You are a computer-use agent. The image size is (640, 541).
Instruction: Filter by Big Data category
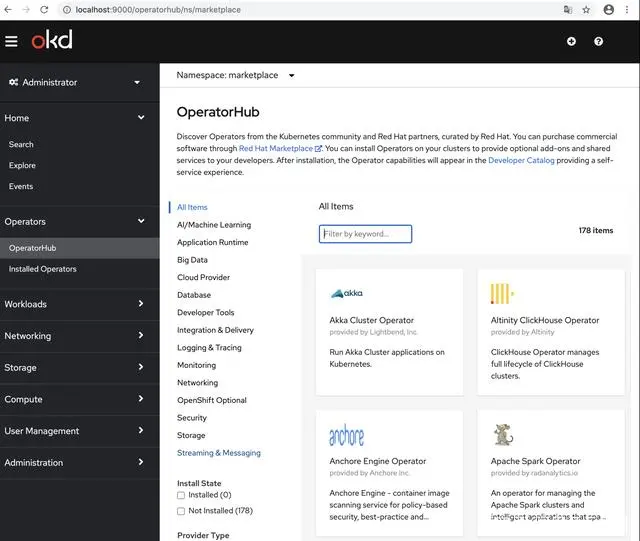pyautogui.click(x=192, y=260)
